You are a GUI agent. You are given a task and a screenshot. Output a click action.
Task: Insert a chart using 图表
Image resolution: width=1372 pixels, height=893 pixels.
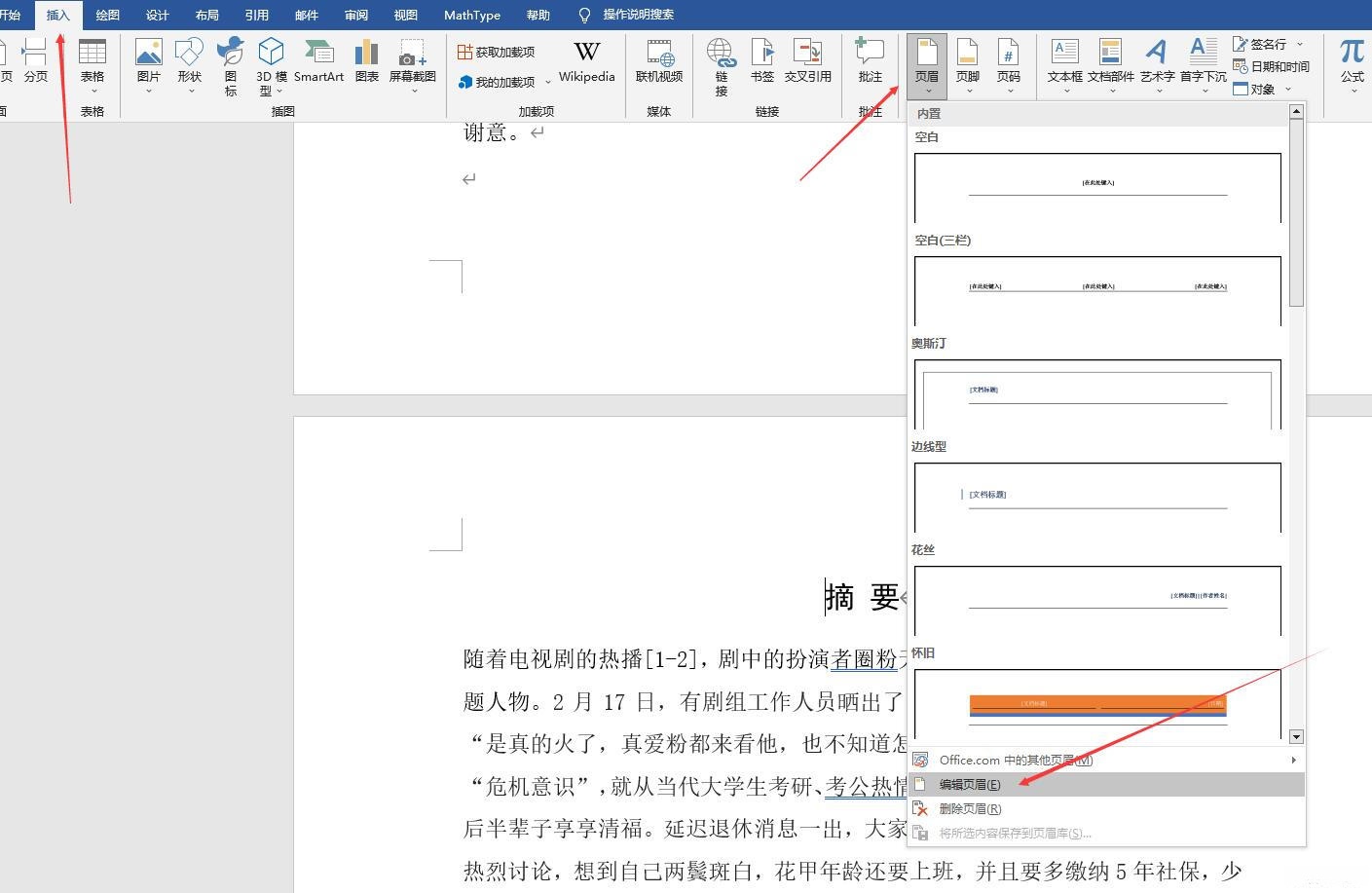(366, 61)
